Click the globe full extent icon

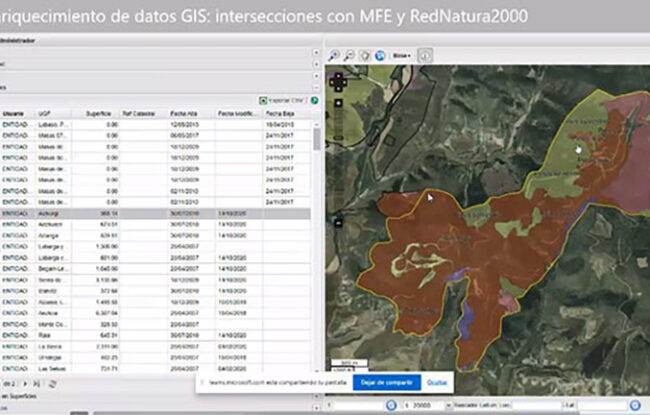click(x=380, y=56)
